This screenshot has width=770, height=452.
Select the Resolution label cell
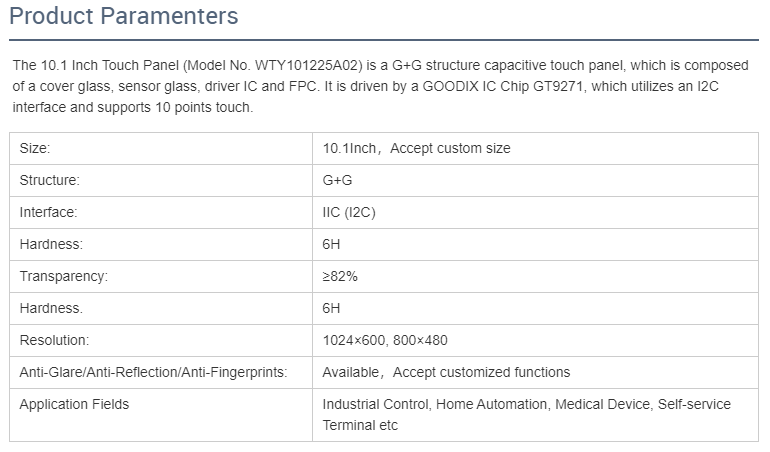point(161,340)
